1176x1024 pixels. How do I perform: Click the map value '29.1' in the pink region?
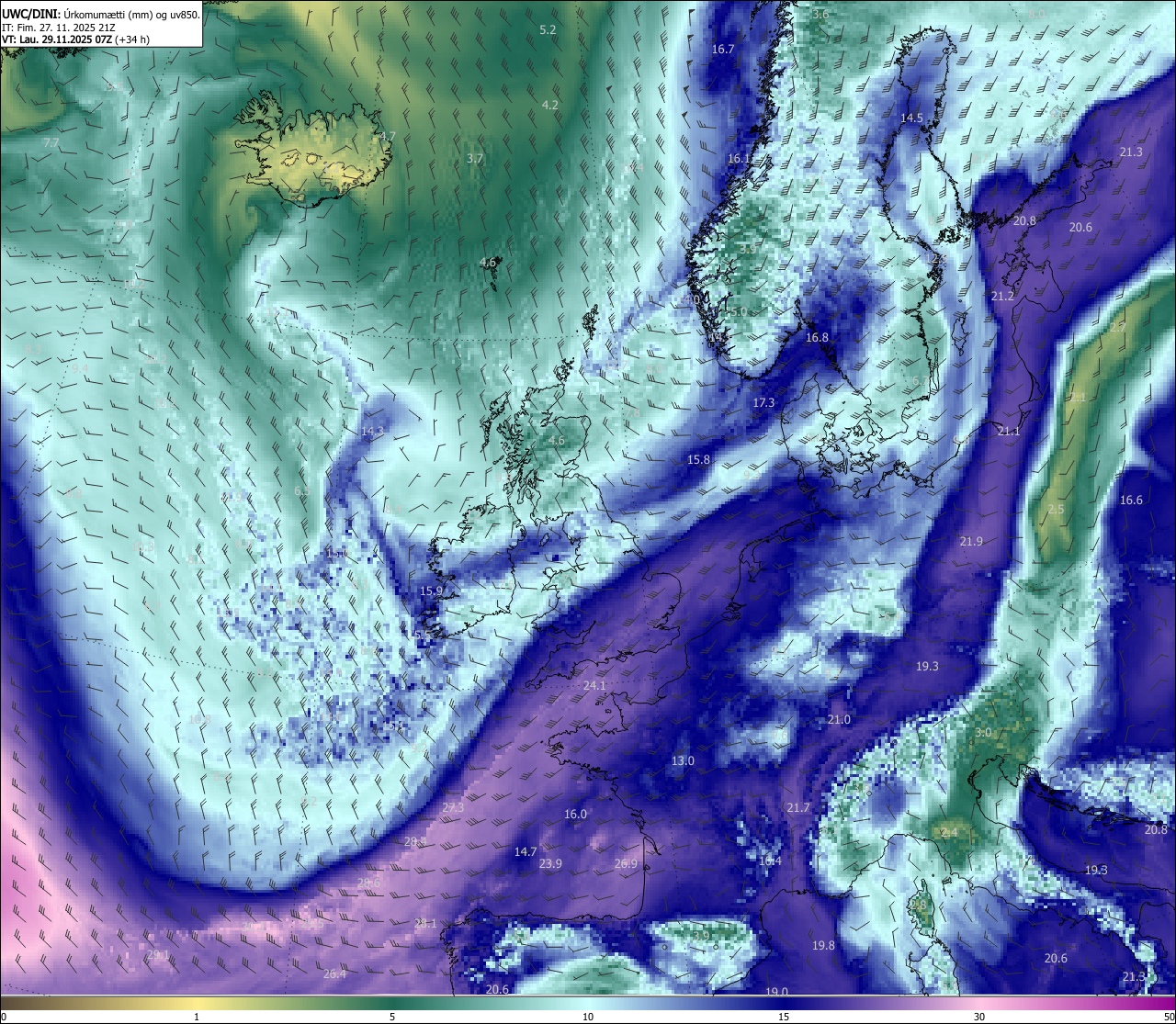(158, 955)
